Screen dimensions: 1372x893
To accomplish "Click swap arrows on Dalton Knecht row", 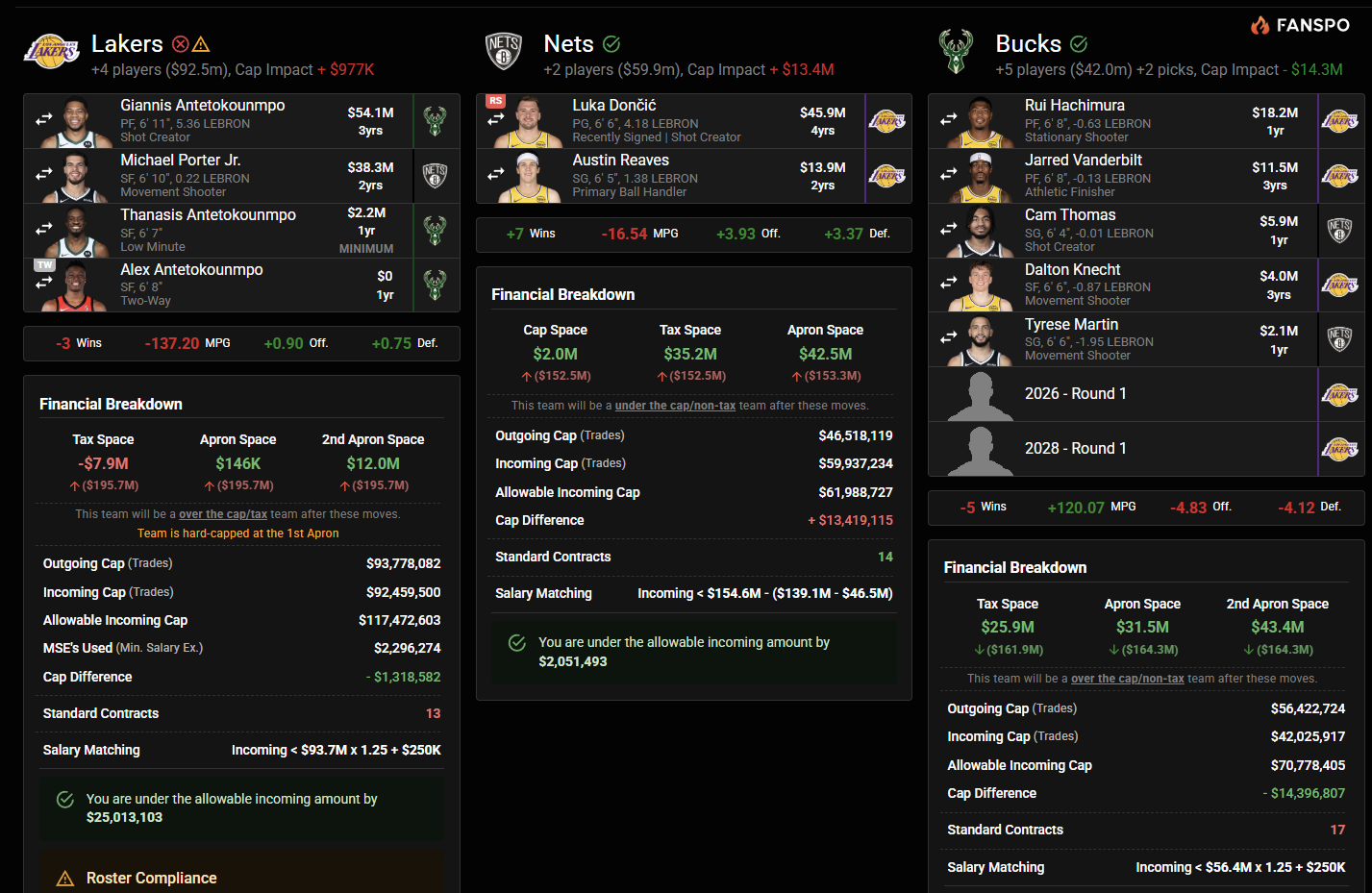I will click(x=949, y=283).
